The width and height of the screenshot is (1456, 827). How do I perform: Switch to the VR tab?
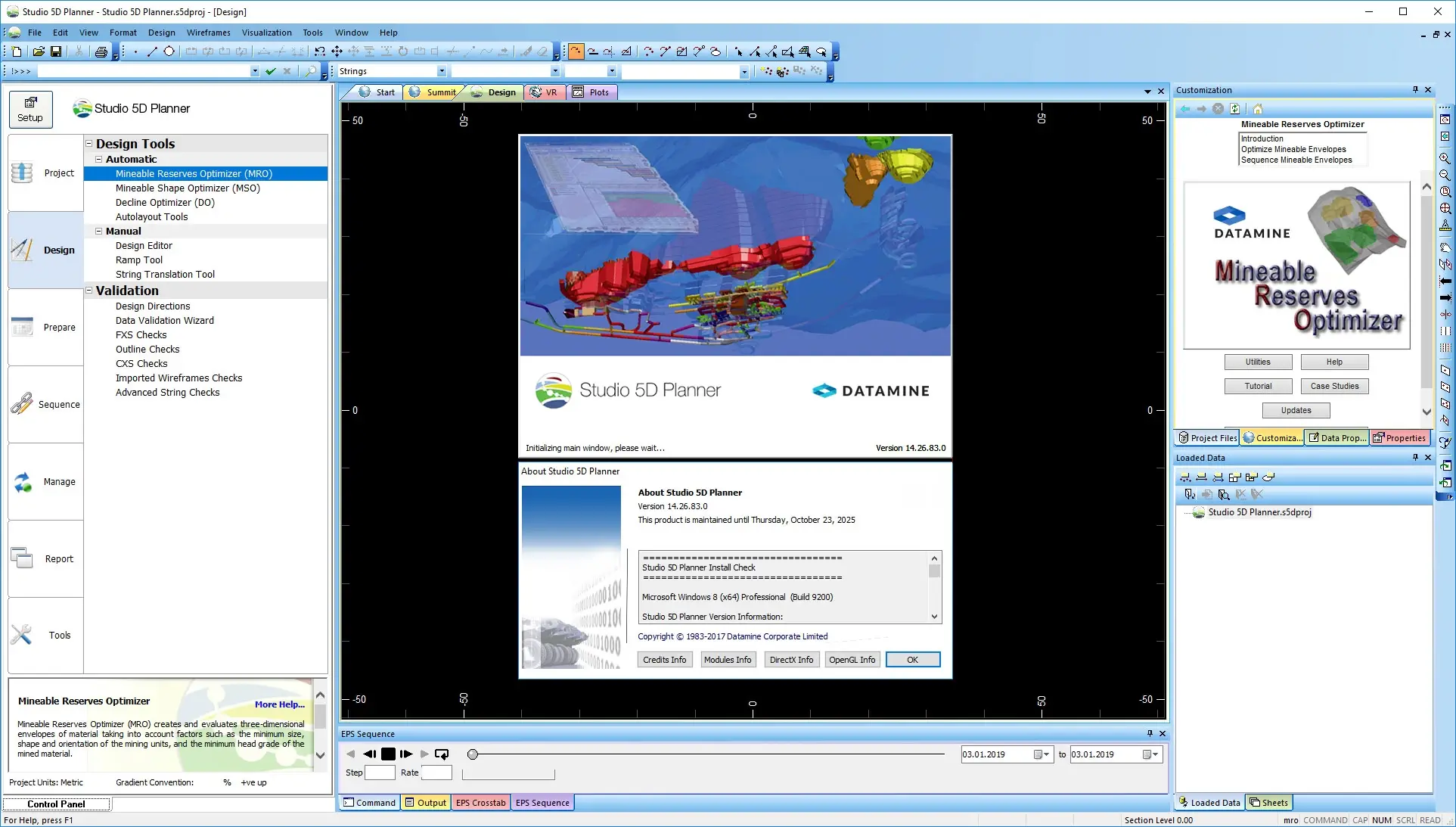[544, 92]
